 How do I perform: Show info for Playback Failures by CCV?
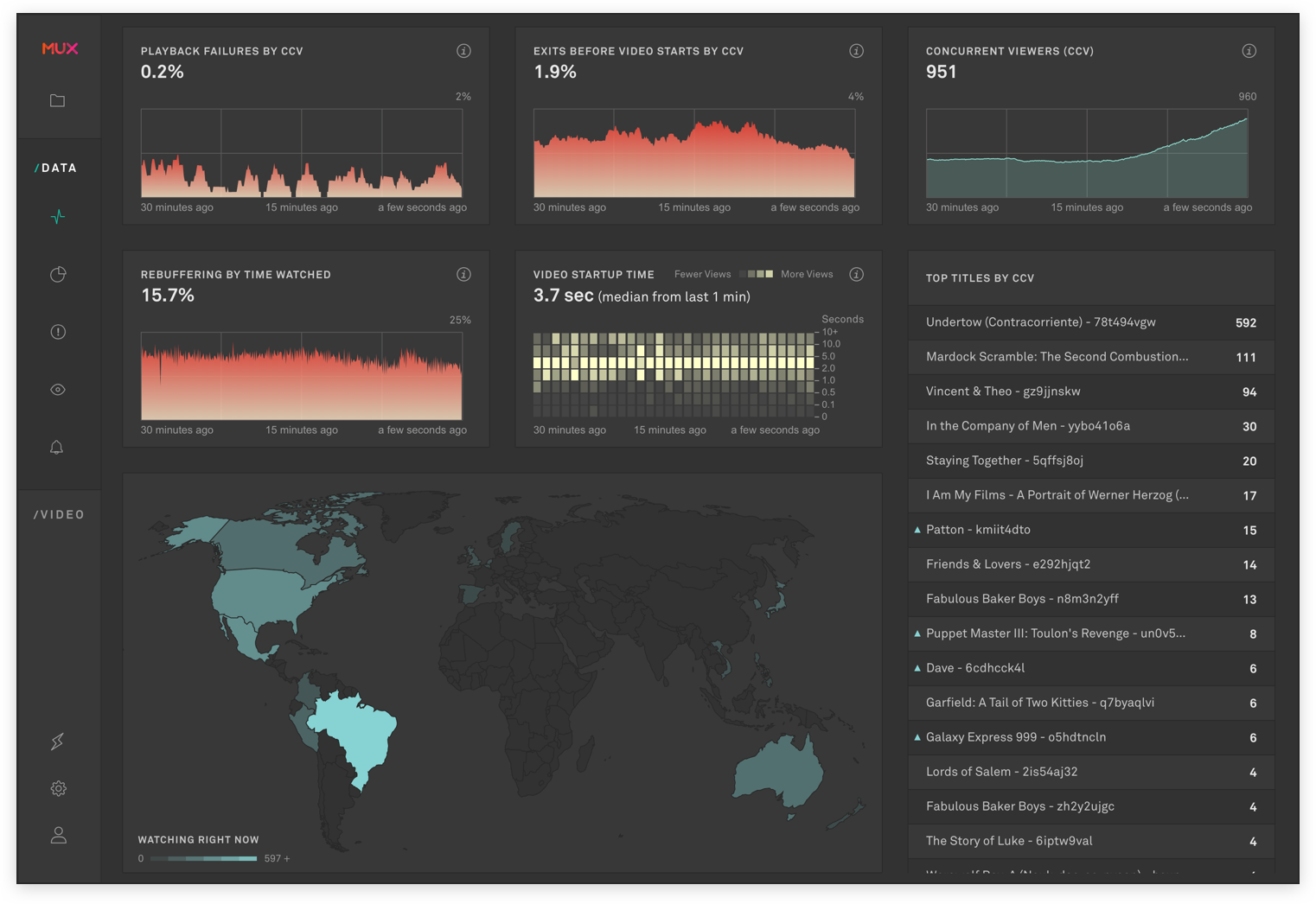coord(463,51)
